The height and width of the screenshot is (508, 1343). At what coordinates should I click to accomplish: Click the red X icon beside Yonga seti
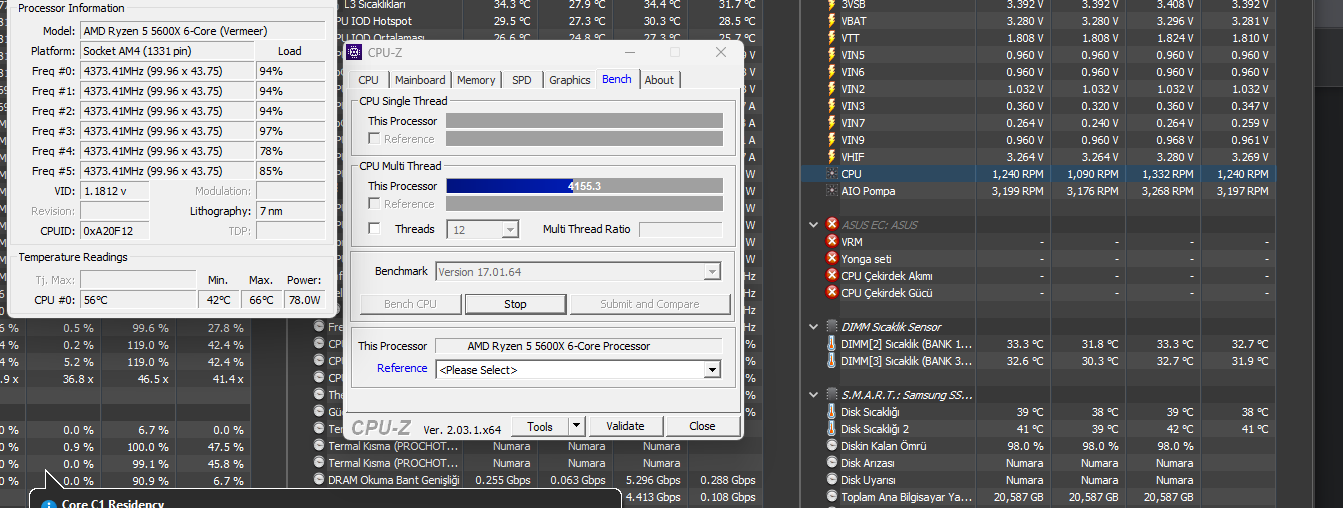pyautogui.click(x=831, y=259)
